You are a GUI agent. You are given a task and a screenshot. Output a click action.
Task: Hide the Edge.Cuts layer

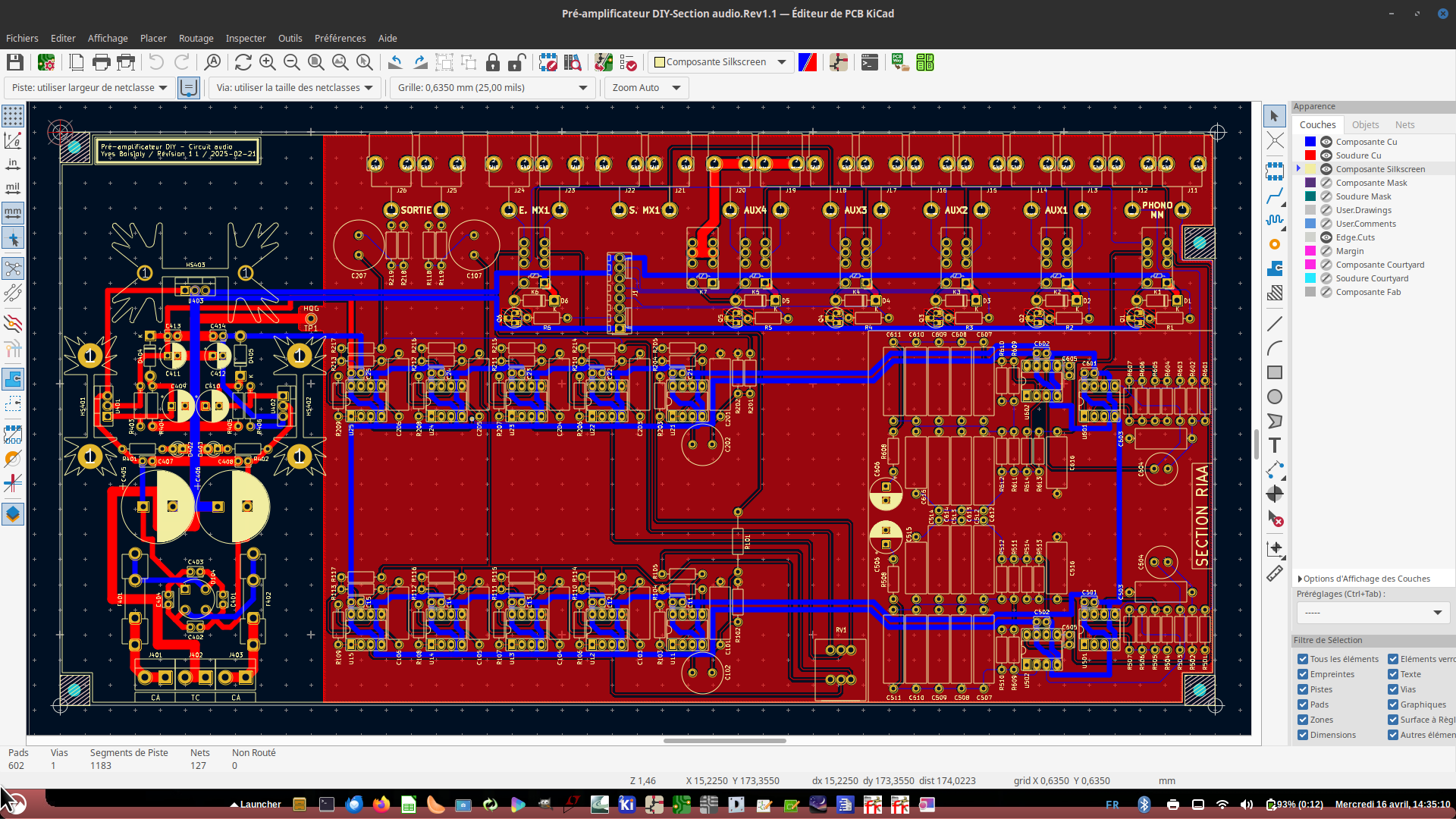[x=1326, y=237]
